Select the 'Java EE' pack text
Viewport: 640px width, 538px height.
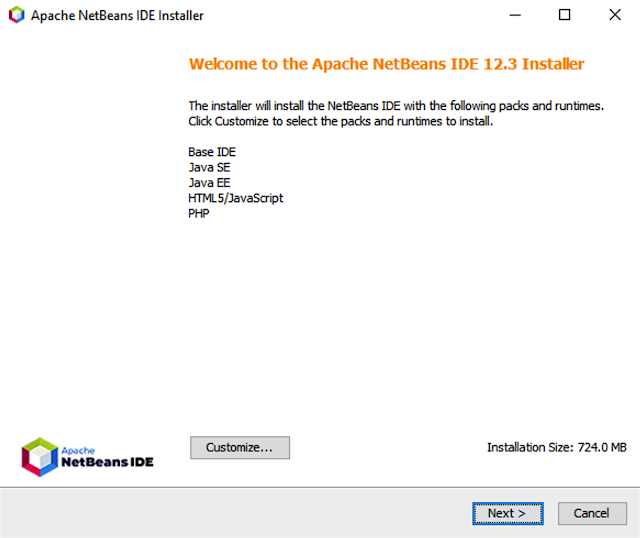point(209,183)
